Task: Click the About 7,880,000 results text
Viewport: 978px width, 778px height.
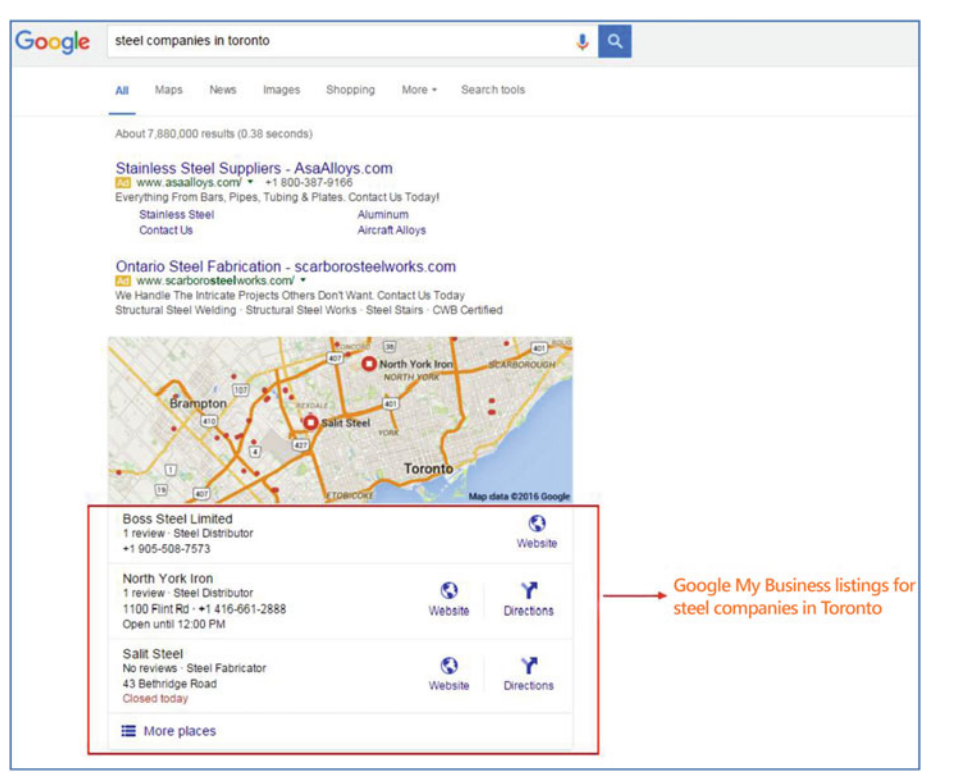Action: (214, 134)
